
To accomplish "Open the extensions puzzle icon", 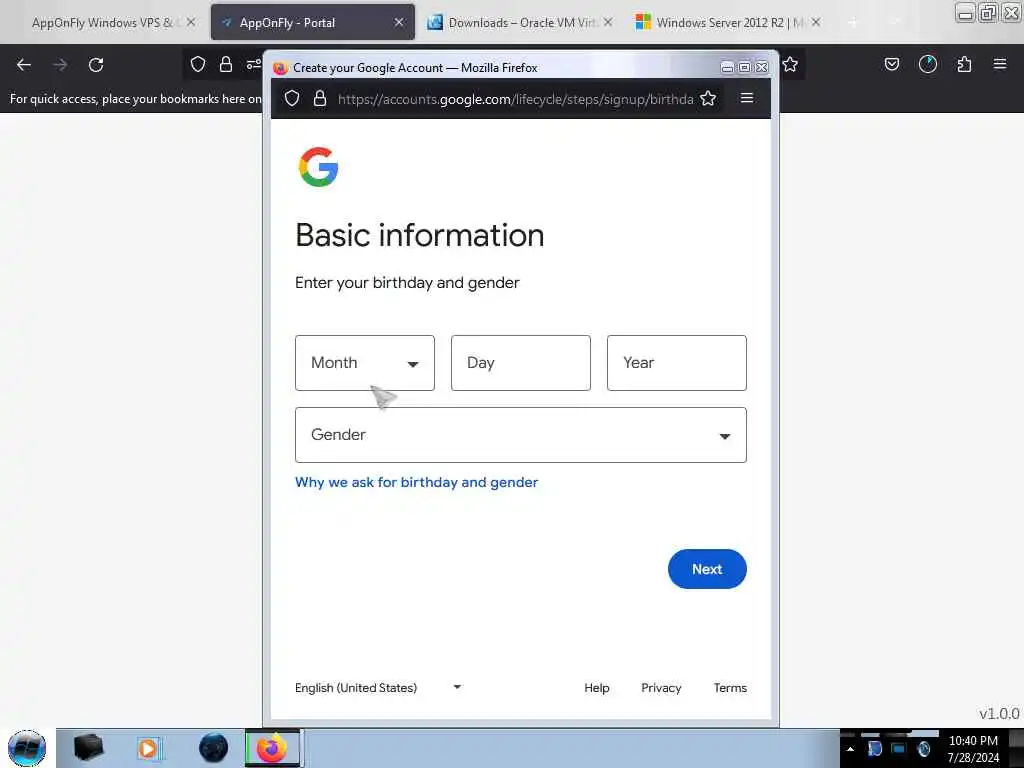I will pyautogui.click(x=964, y=64).
